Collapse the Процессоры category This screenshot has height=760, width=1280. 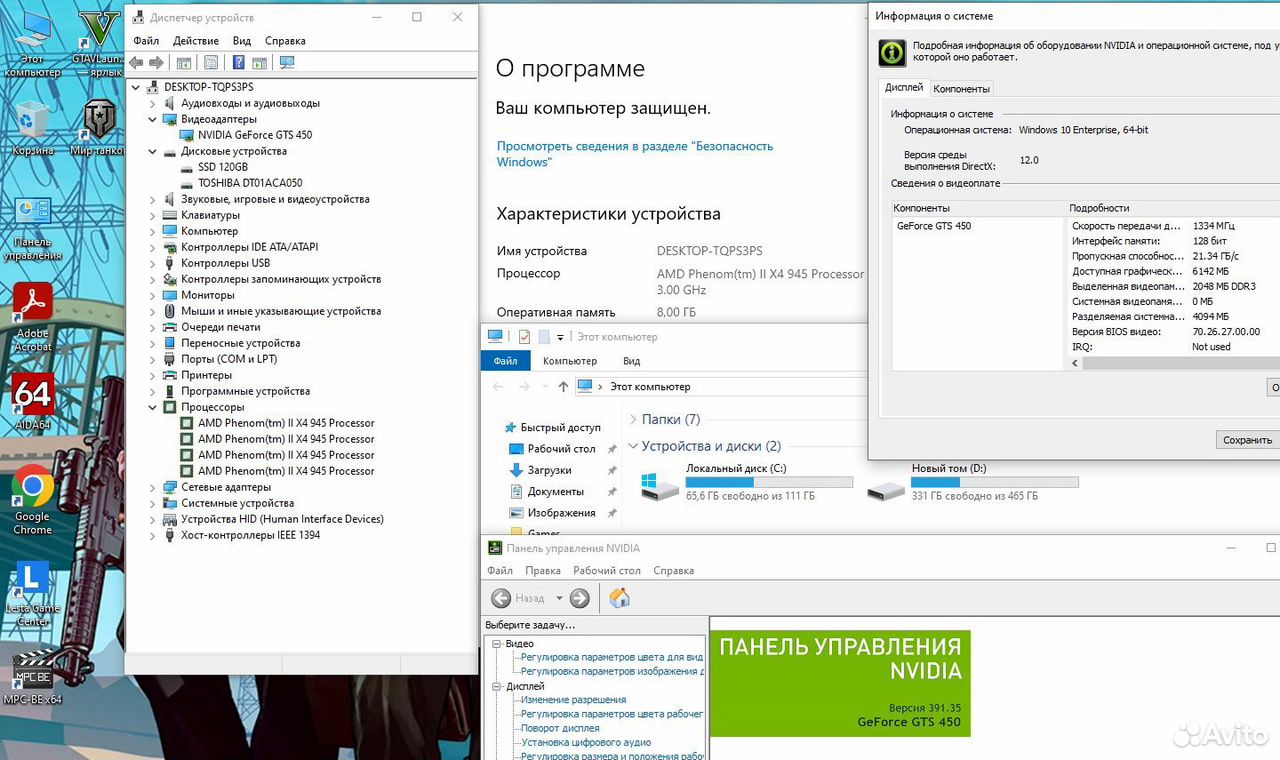coord(153,407)
